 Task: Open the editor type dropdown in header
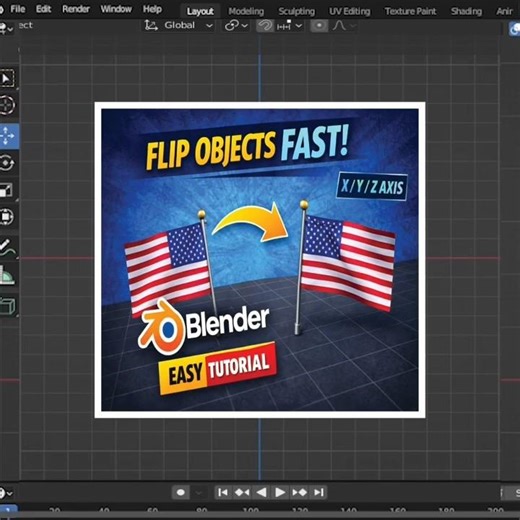[x=6, y=28]
